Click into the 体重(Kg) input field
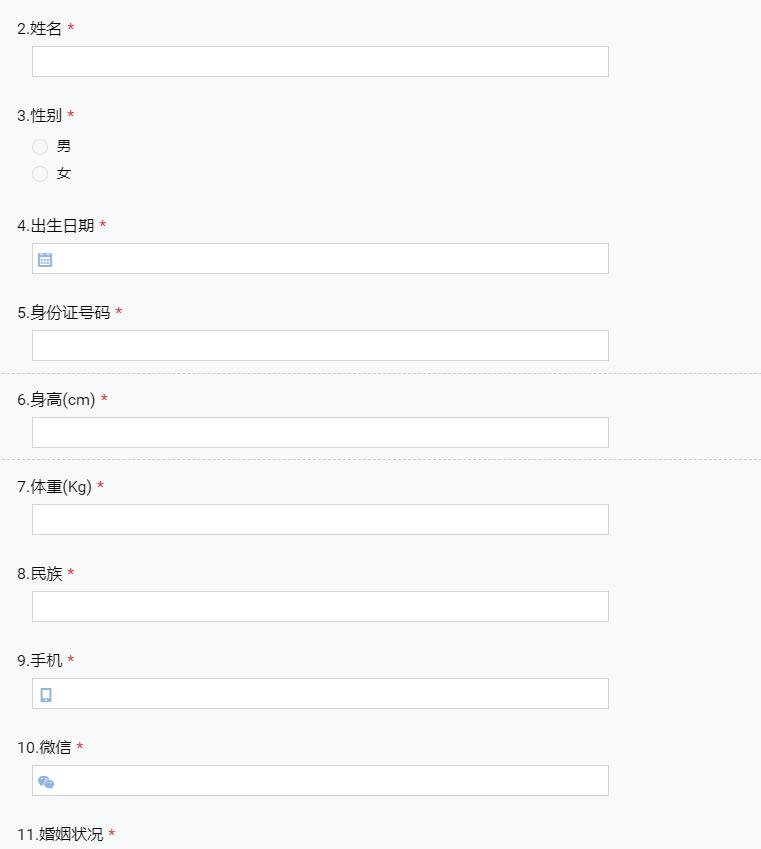761x849 pixels. pos(320,520)
